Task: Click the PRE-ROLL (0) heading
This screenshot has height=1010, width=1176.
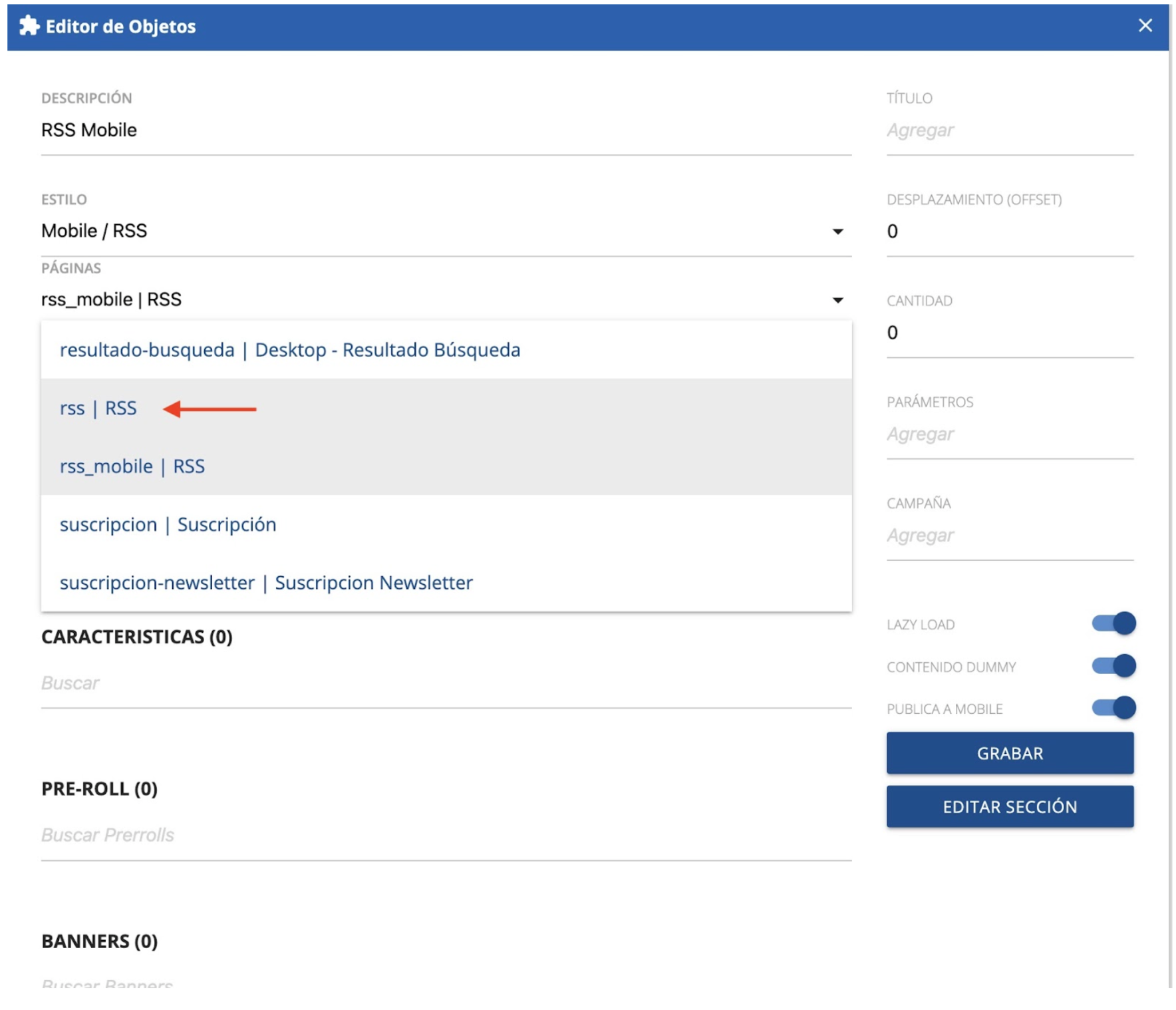Action: click(x=100, y=788)
